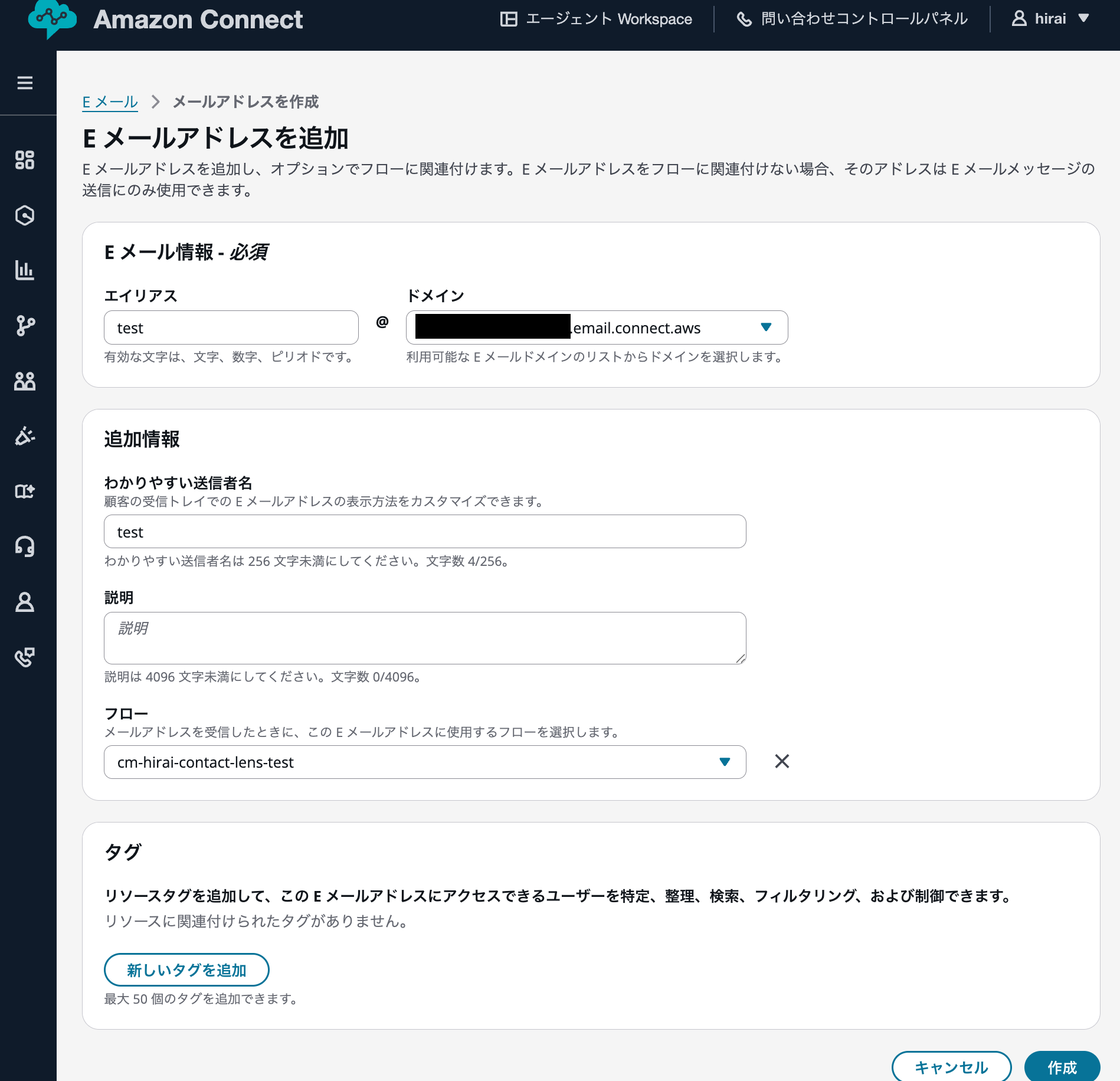1120x1081 pixels.
Task: Click the Amazon Connect cloud logo
Action: [x=52, y=19]
